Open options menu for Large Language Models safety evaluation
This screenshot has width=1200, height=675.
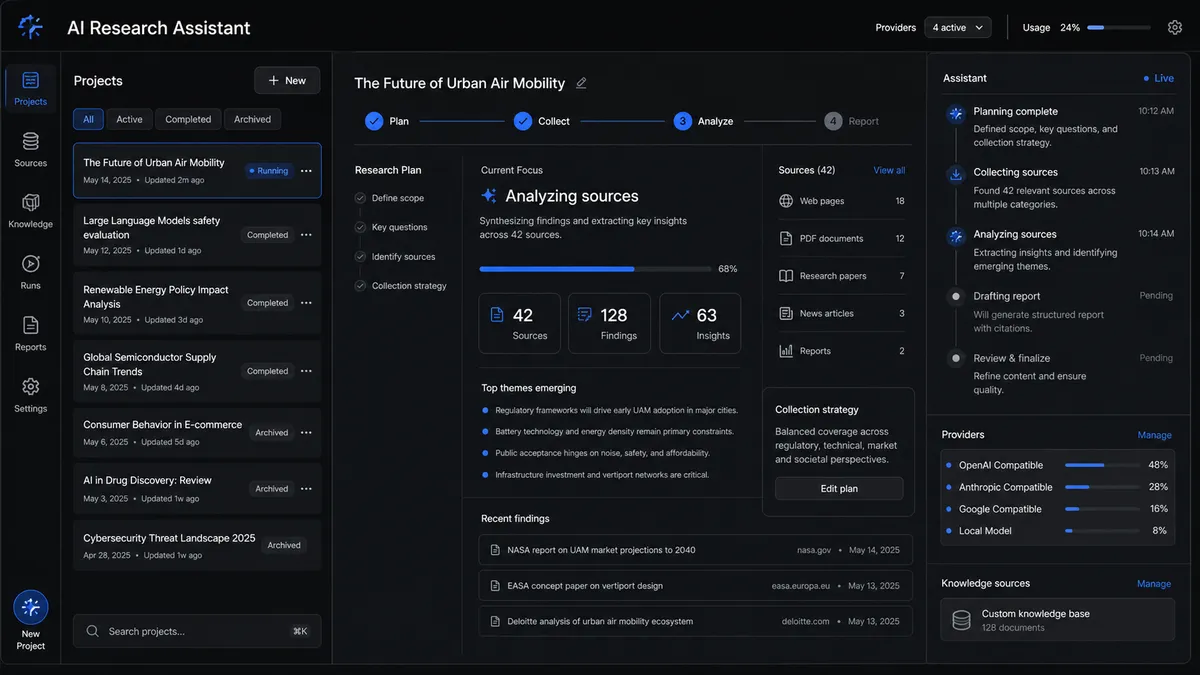click(306, 235)
